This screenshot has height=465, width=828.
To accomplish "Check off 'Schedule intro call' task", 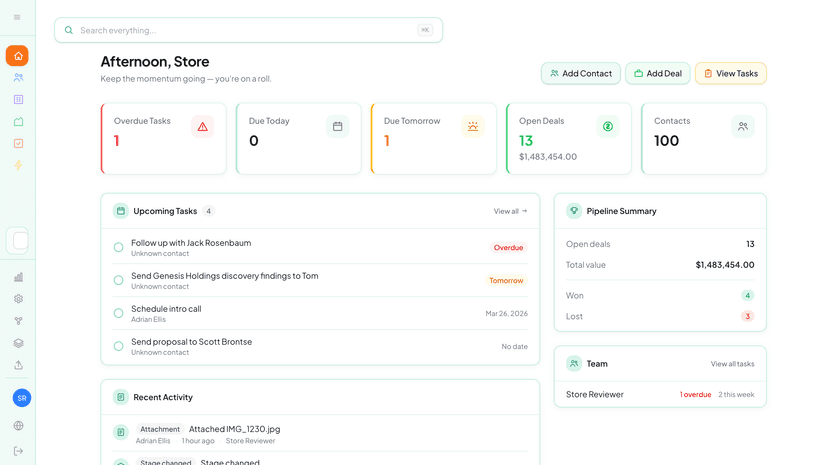I will (118, 313).
